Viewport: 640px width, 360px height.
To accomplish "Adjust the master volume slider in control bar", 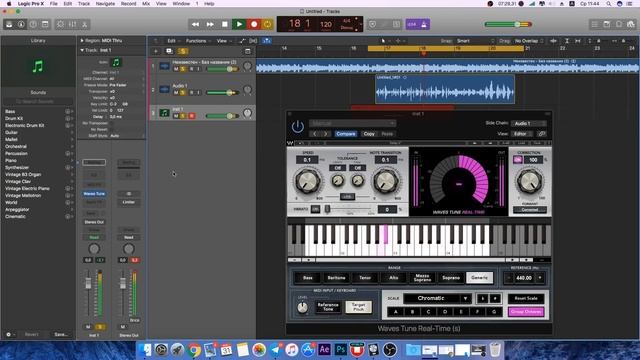I will coord(508,24).
